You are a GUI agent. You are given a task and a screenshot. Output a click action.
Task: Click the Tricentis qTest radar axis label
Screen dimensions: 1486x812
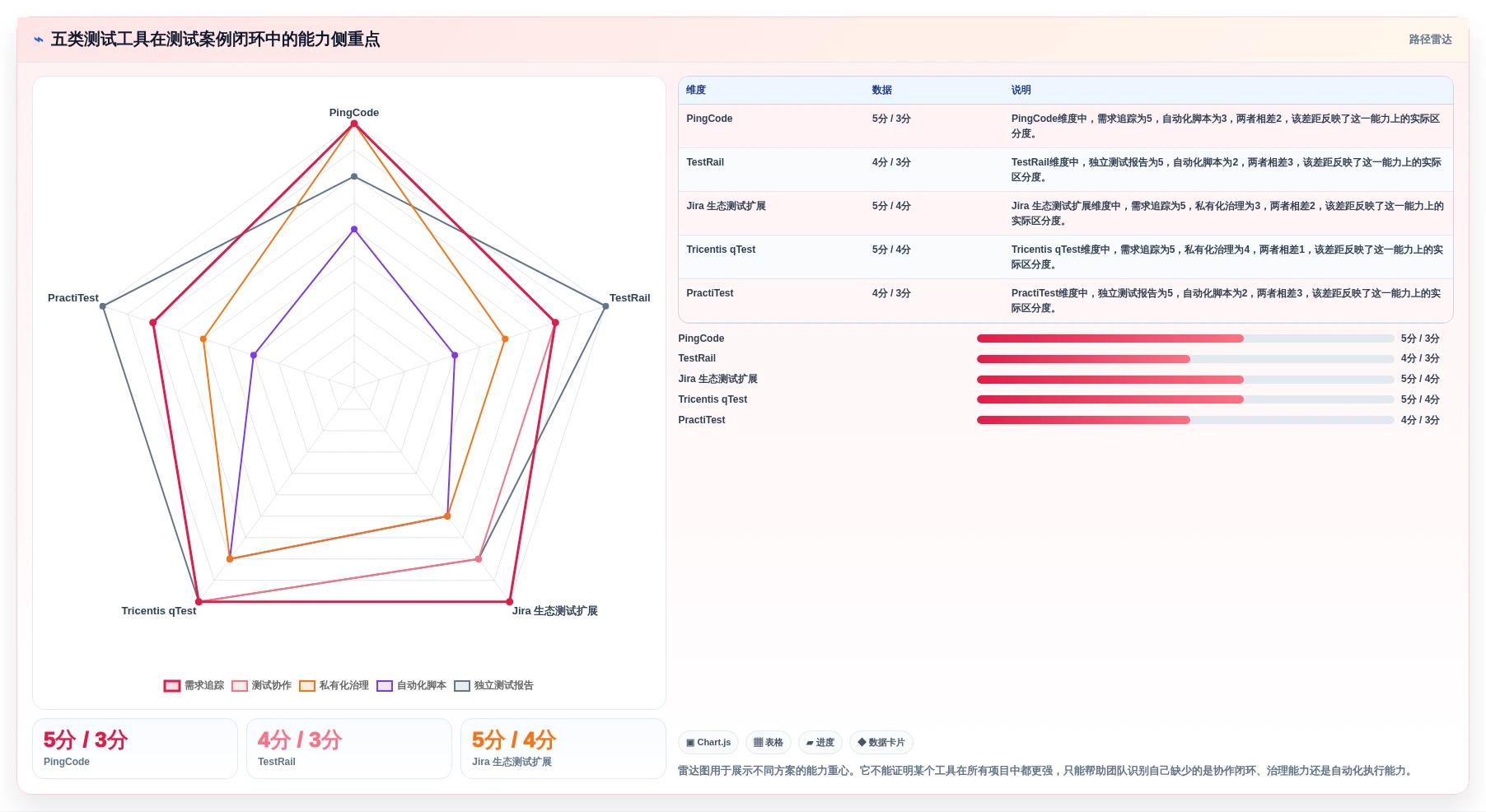click(x=159, y=611)
